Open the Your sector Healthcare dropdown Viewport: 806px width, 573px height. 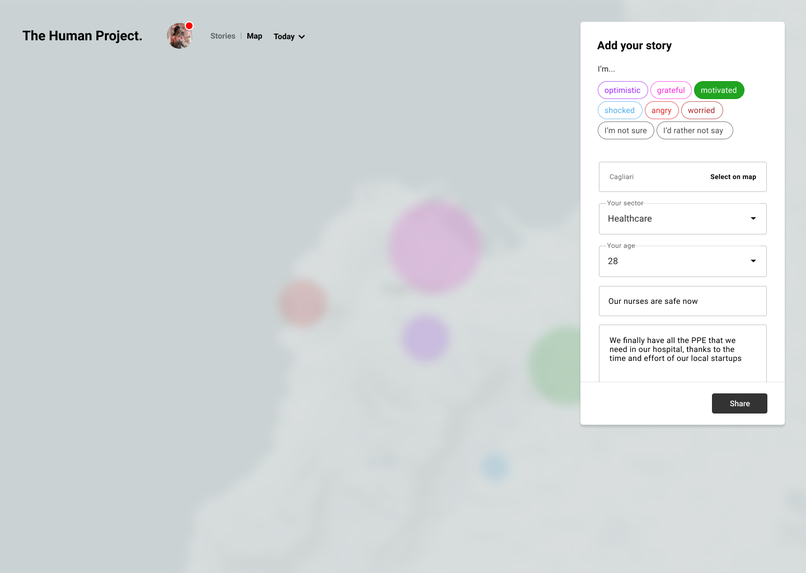(683, 219)
